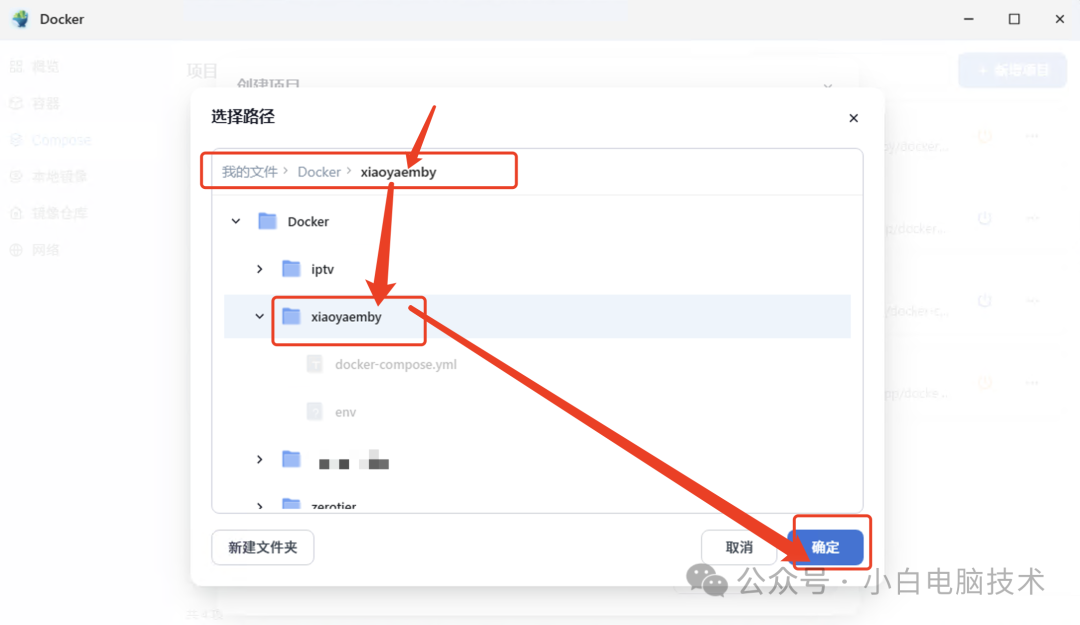This screenshot has height=625, width=1080.
Task: Close the 选择路径 dialog with X
Action: 853,118
